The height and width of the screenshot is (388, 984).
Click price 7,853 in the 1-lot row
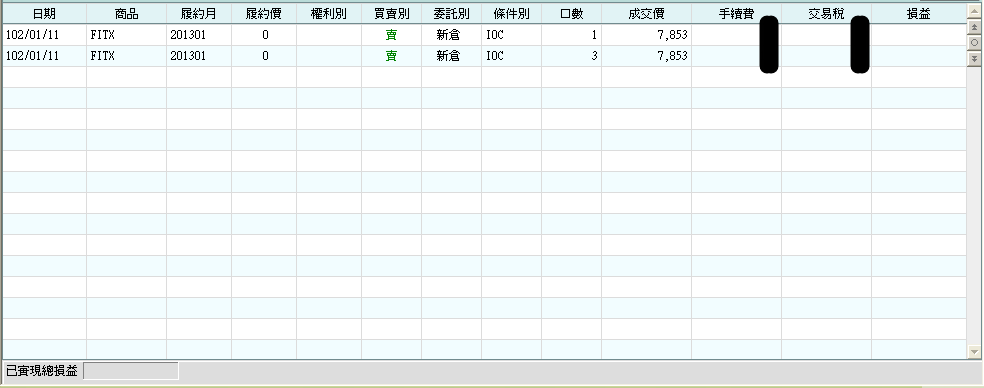[673, 35]
